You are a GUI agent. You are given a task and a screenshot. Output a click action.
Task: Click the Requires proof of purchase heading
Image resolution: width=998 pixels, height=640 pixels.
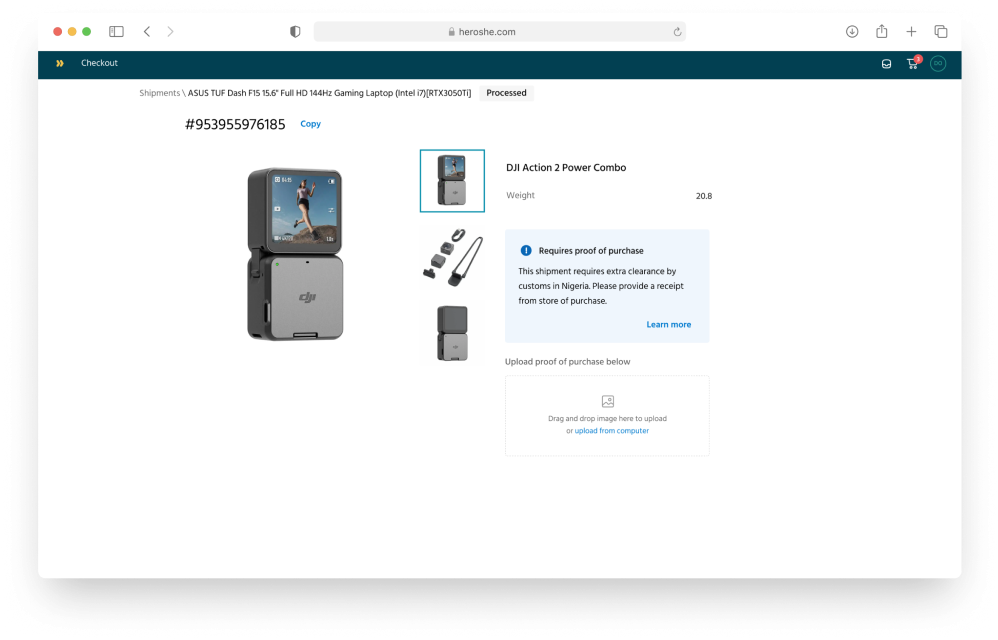591,251
